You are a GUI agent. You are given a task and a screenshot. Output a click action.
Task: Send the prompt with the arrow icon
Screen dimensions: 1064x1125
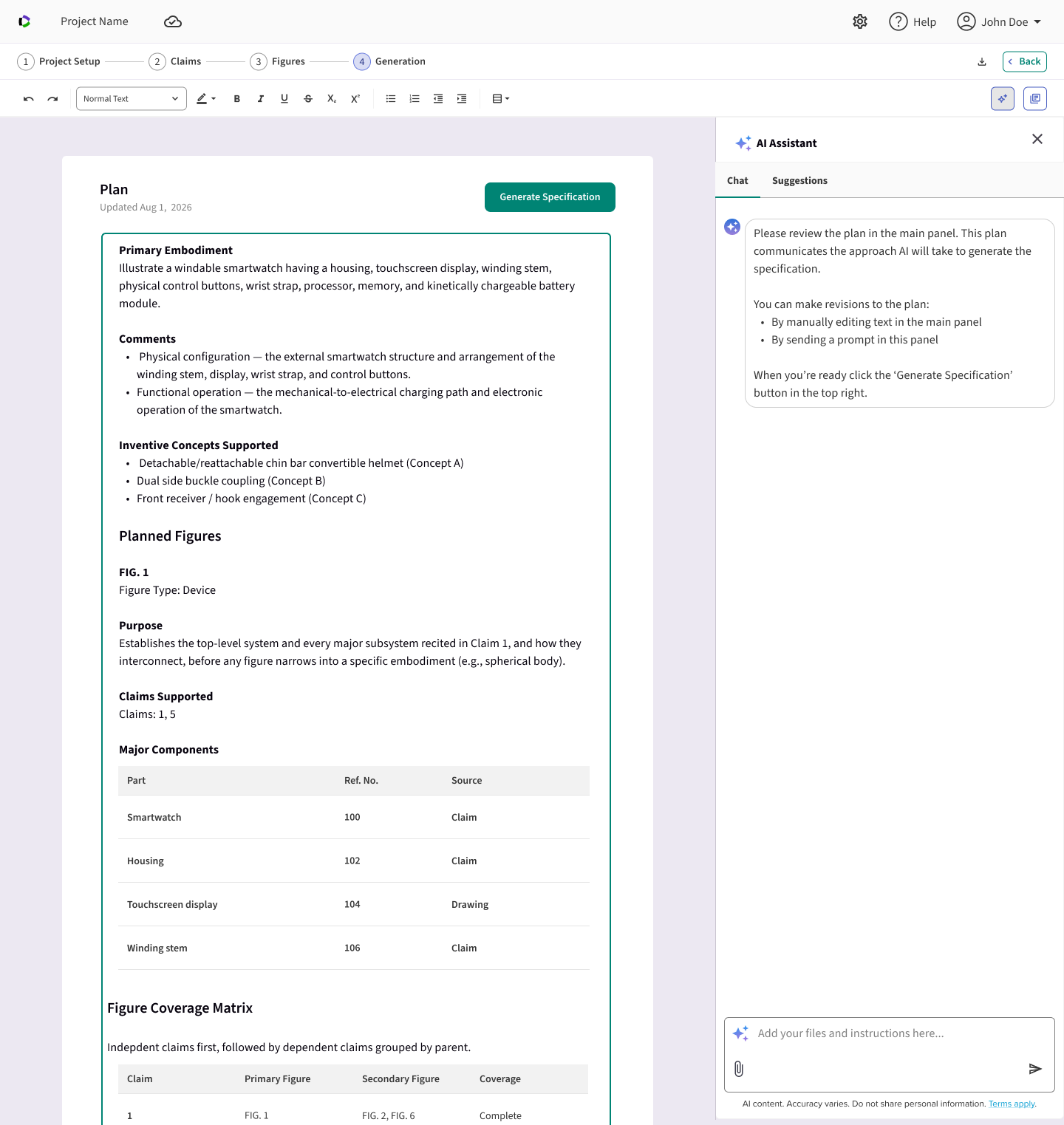pos(1035,1069)
